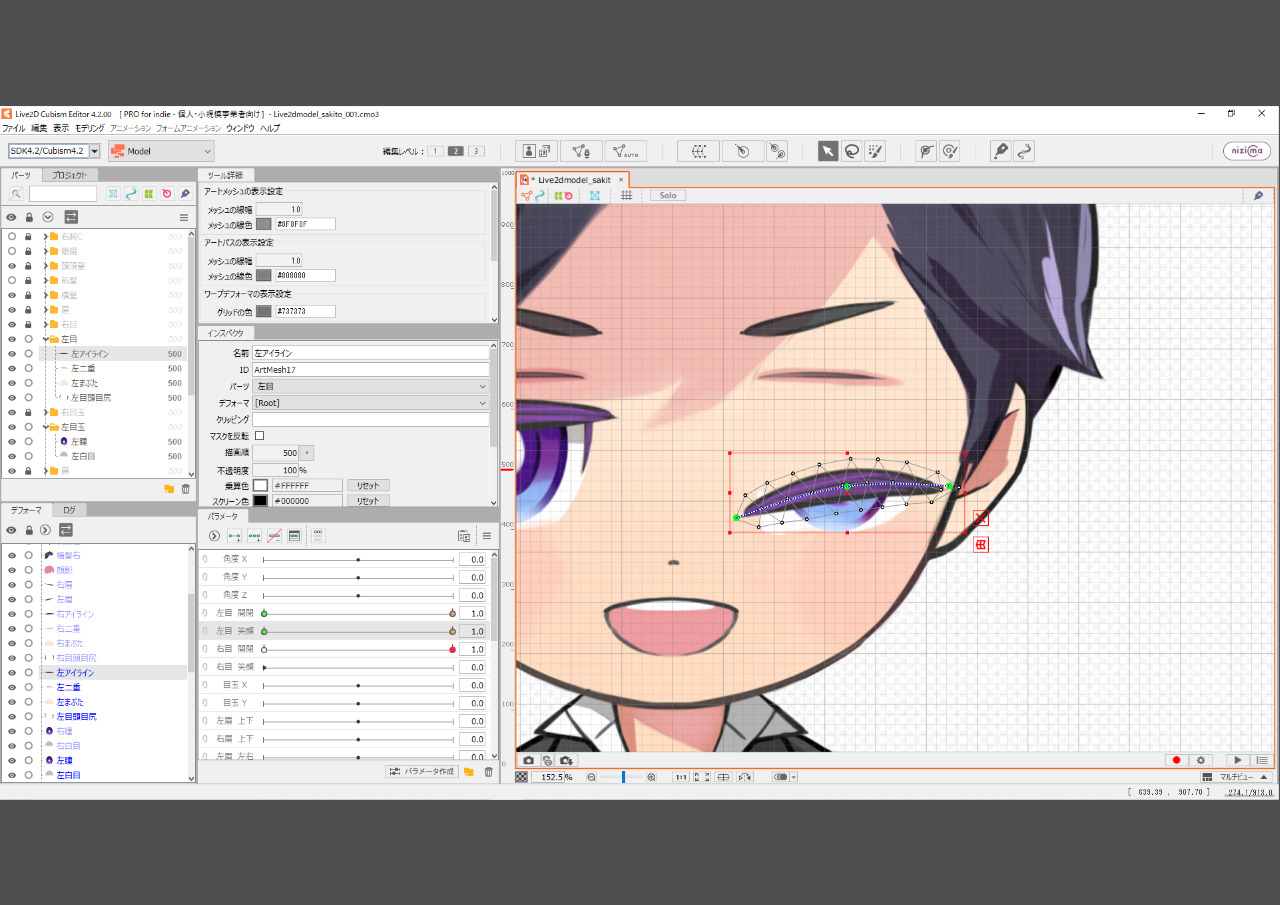Toggle visibility of 右腕C folder

click(12, 236)
